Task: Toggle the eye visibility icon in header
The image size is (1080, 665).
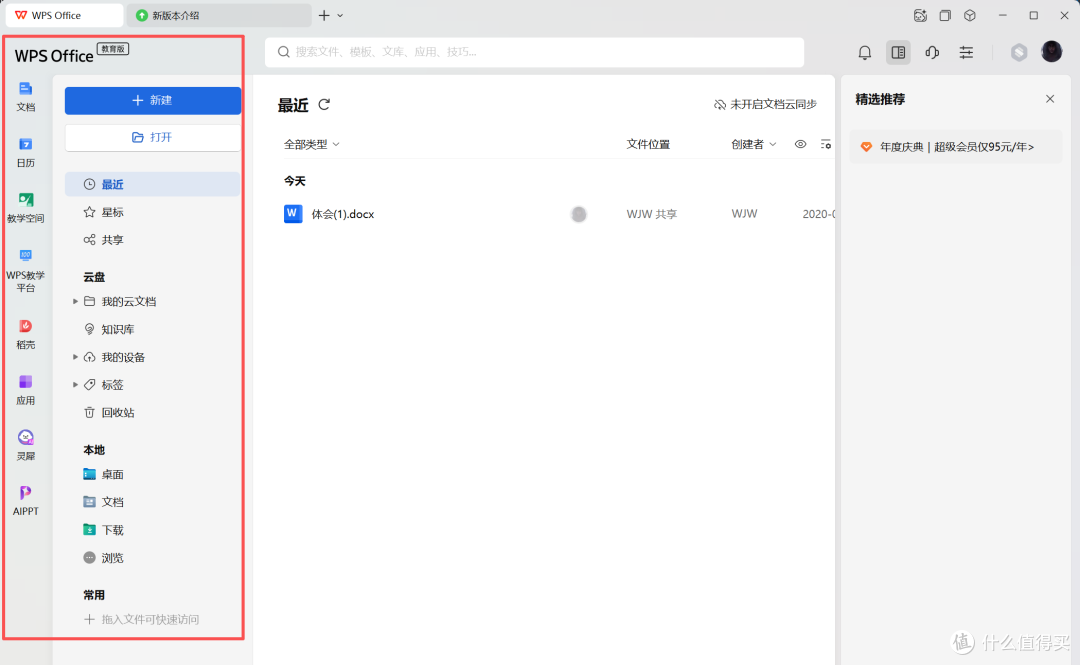Action: tap(800, 144)
